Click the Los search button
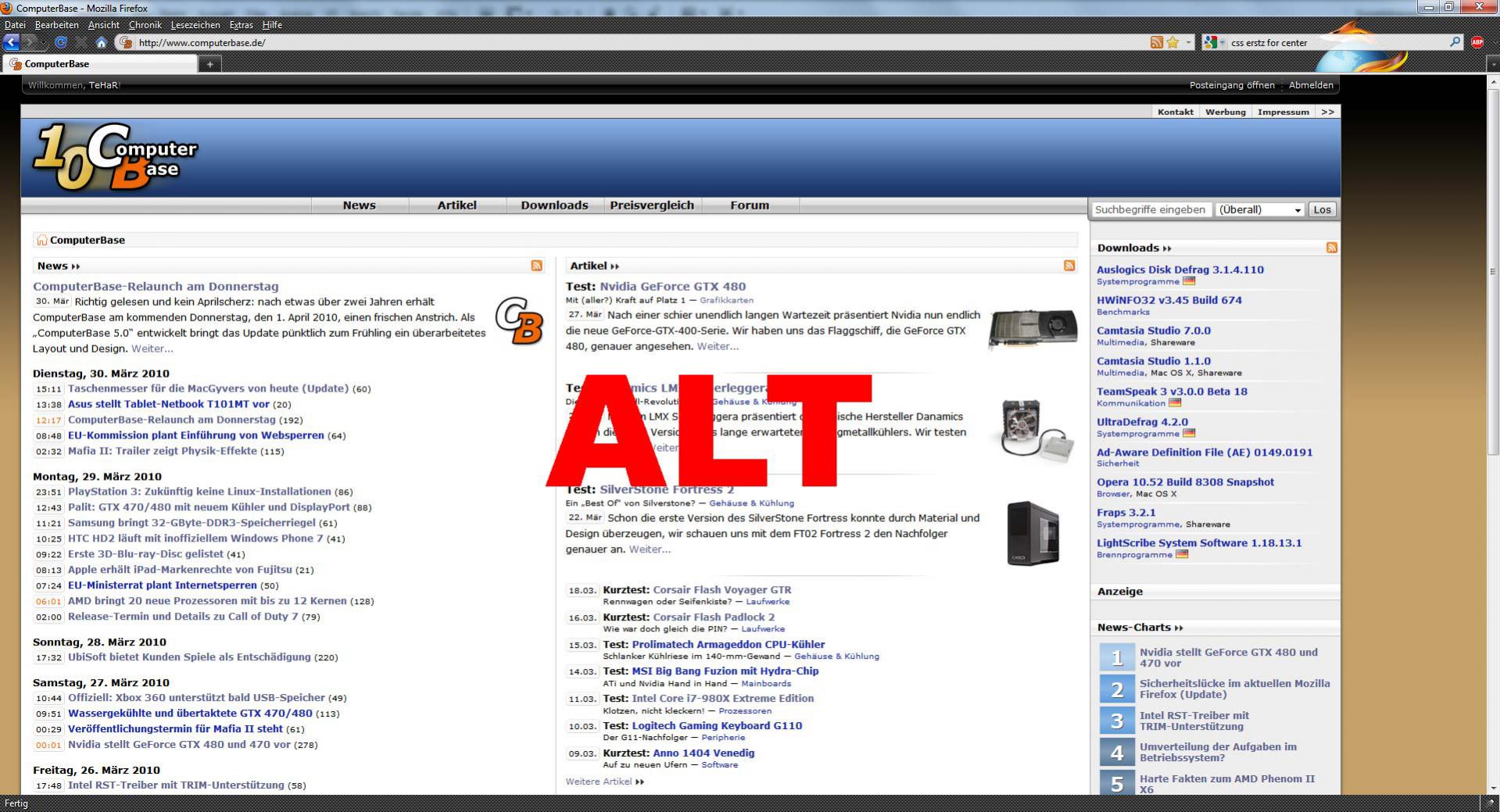The width and height of the screenshot is (1500, 812). (x=1322, y=209)
